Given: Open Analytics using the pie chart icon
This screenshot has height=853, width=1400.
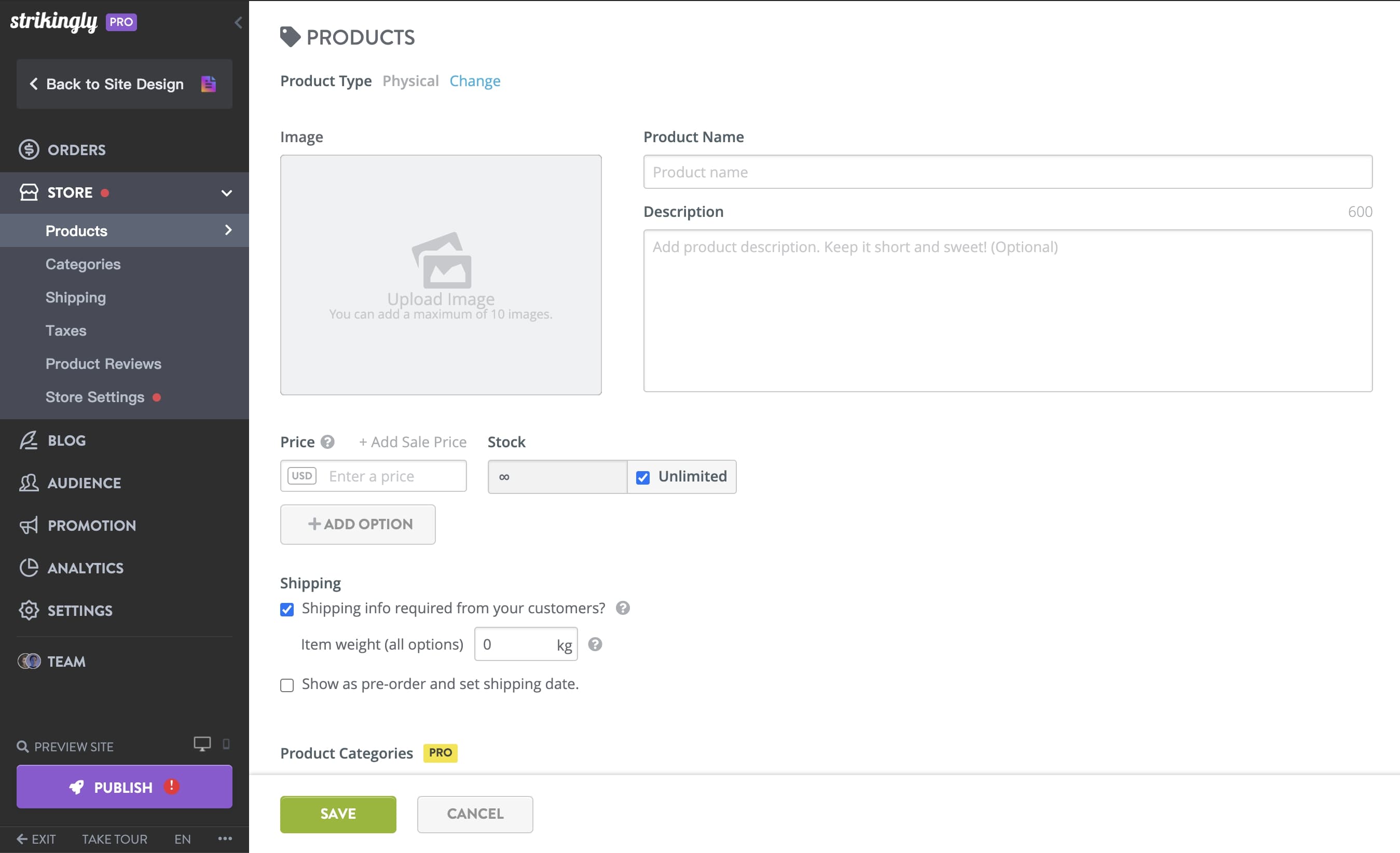Looking at the screenshot, I should point(29,568).
